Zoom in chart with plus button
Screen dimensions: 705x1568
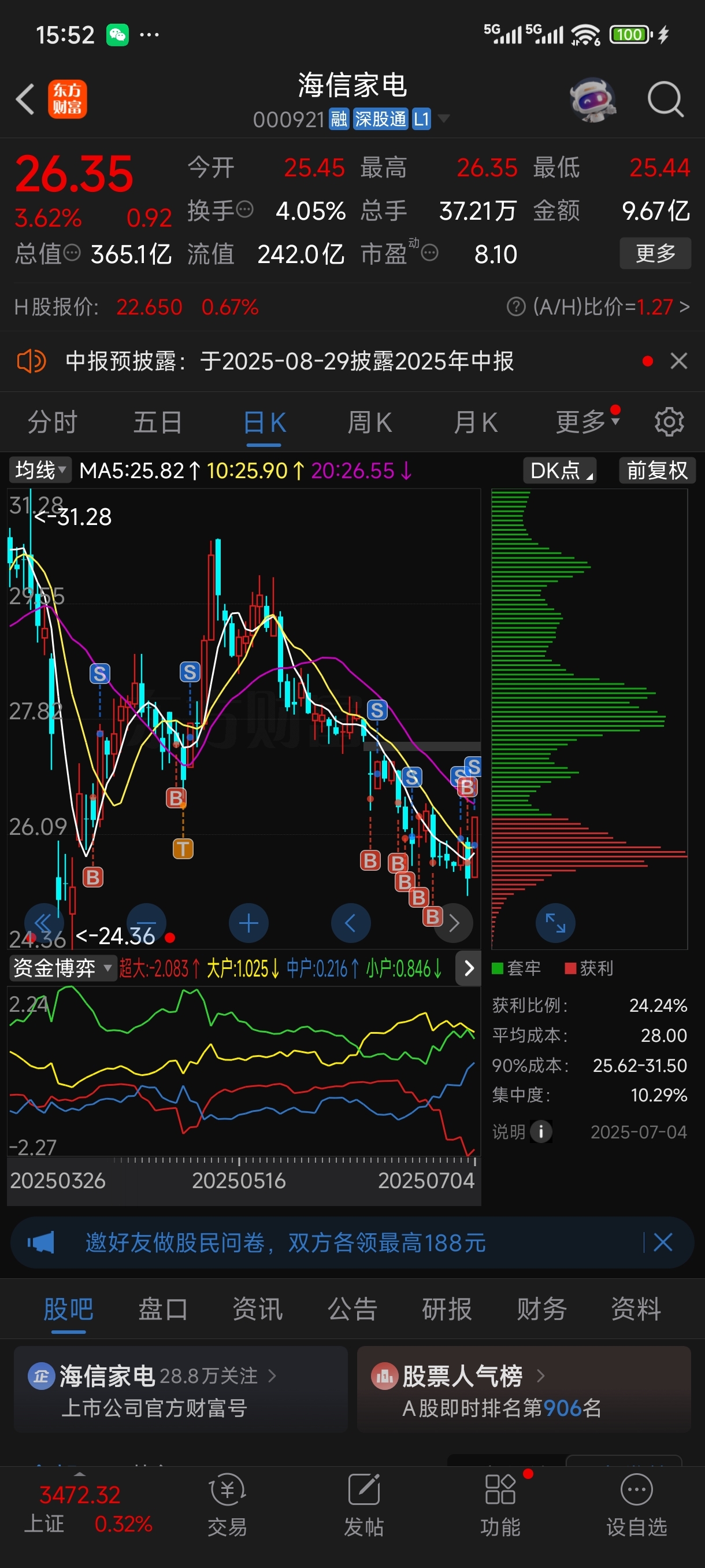248,923
